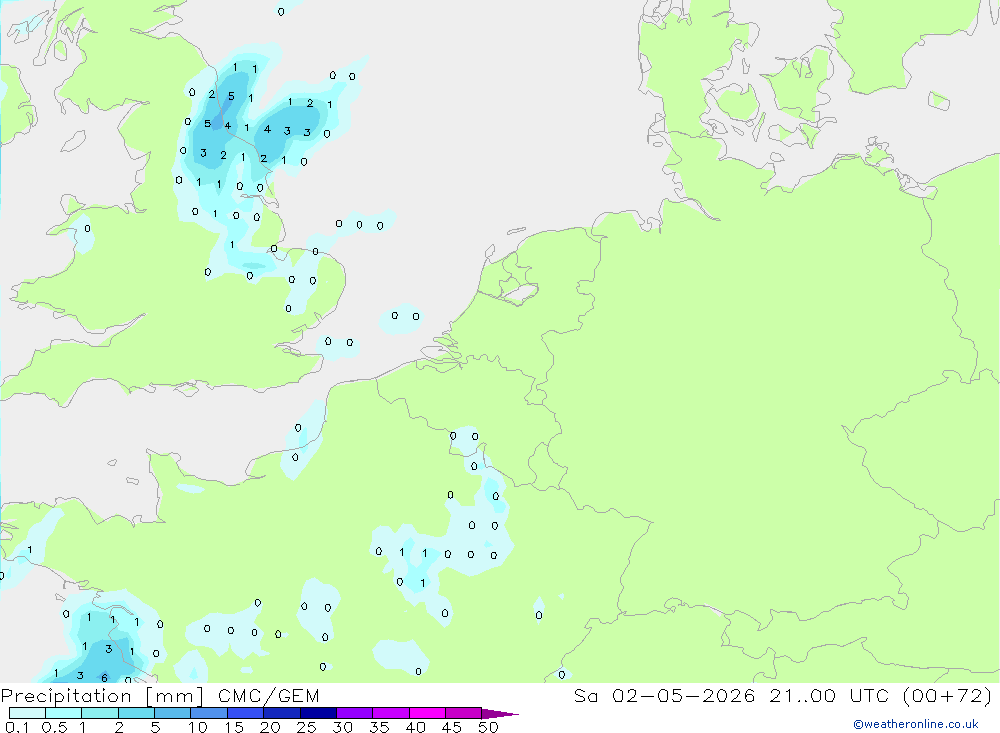Click the forecast date 'Sa 02-05-2026 21.00 UTC (00+72)'
The width and height of the screenshot is (1000, 733).
(783, 695)
